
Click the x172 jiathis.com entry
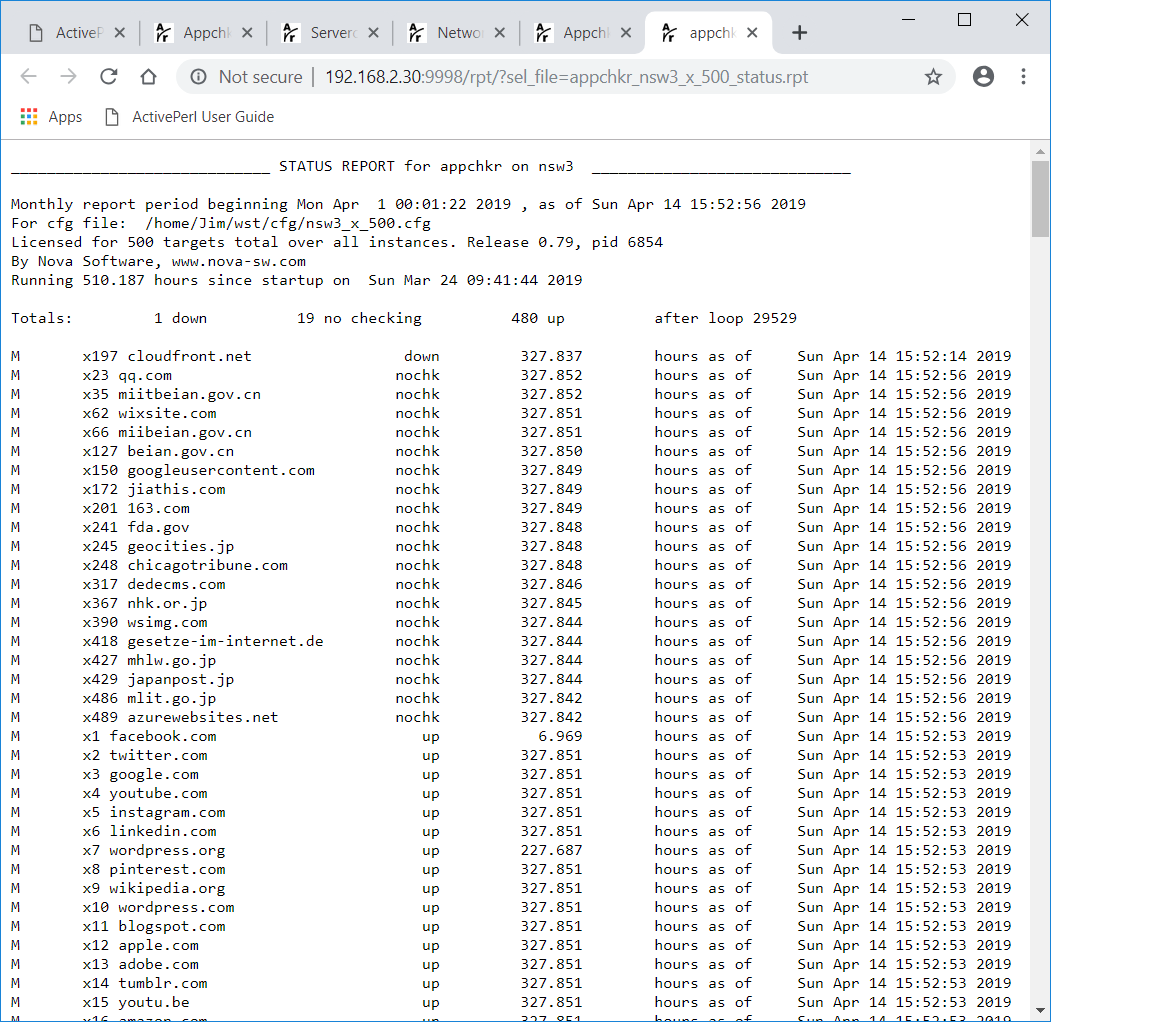tap(154, 489)
